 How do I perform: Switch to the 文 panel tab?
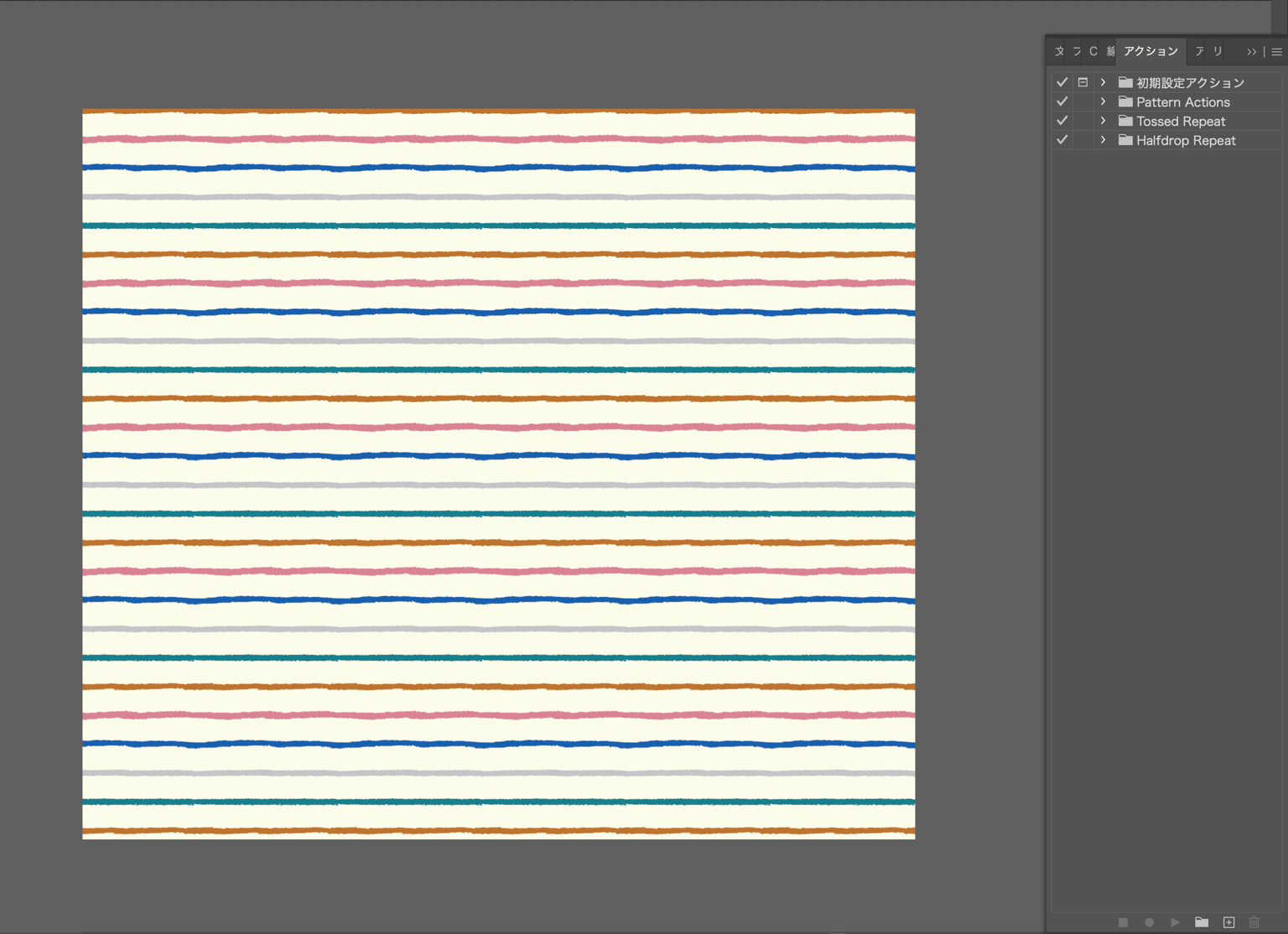pyautogui.click(x=1059, y=52)
